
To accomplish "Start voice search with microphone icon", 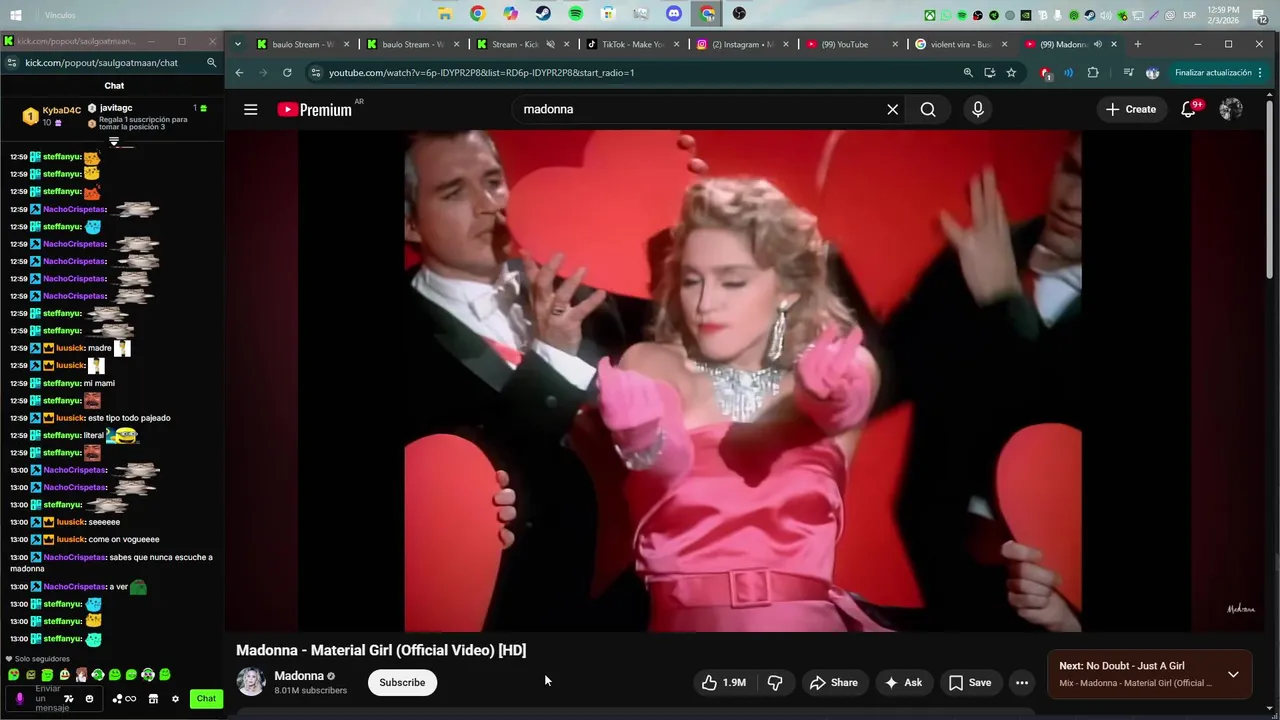I will point(978,109).
